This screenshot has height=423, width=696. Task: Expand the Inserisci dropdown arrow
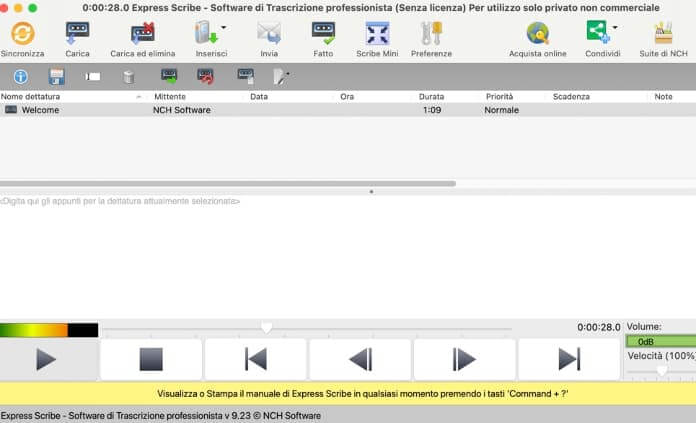(x=224, y=28)
